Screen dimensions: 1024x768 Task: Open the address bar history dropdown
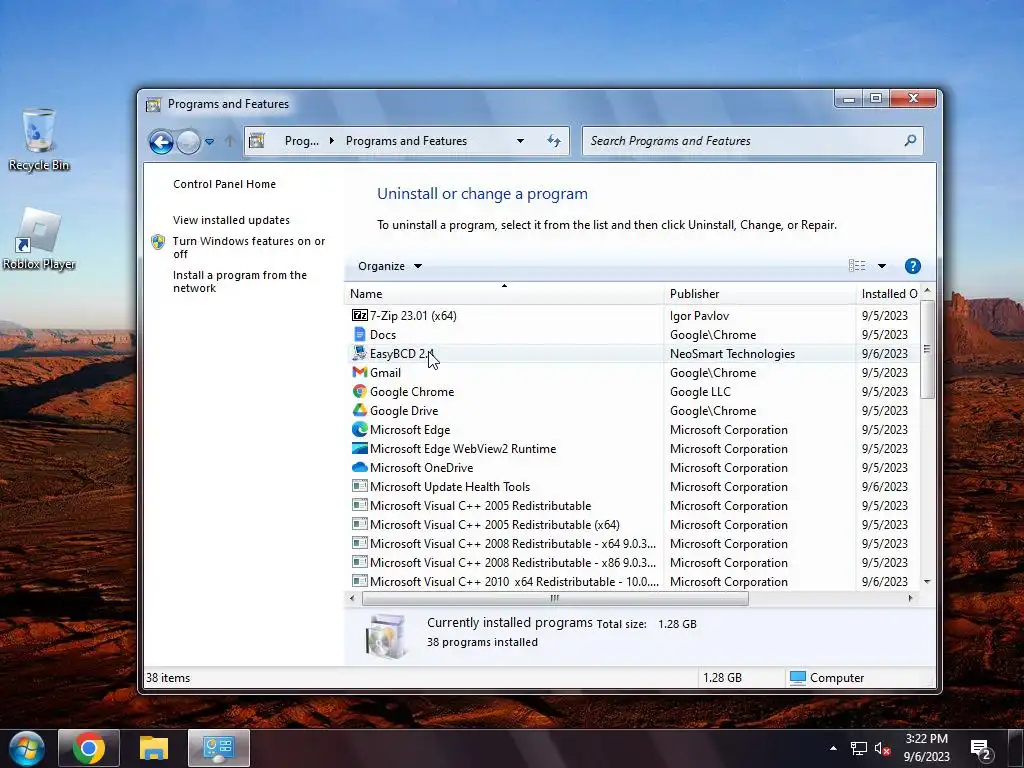click(x=520, y=141)
